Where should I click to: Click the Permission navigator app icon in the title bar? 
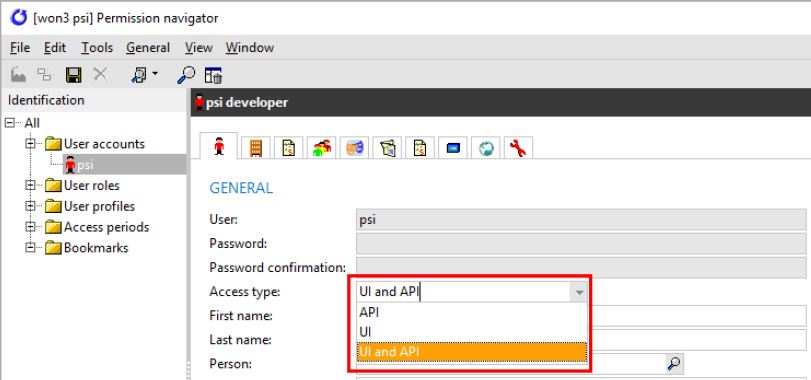pos(18,18)
